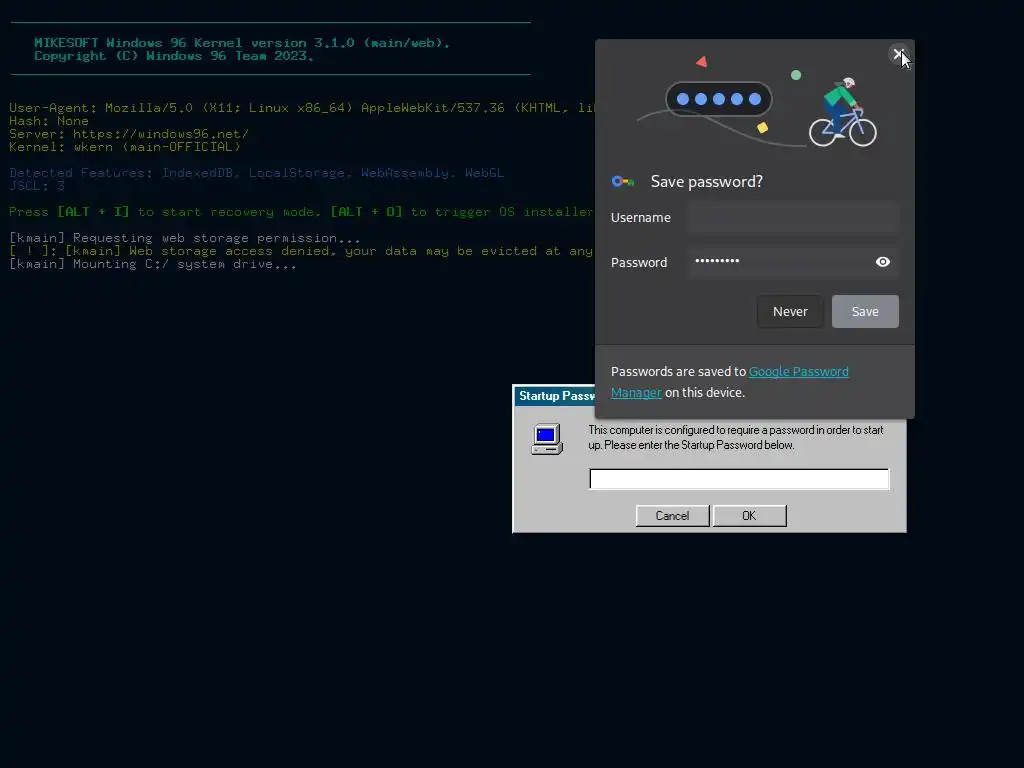The height and width of the screenshot is (768, 1024).
Task: Click the Username field in Save password
Action: tap(793, 217)
